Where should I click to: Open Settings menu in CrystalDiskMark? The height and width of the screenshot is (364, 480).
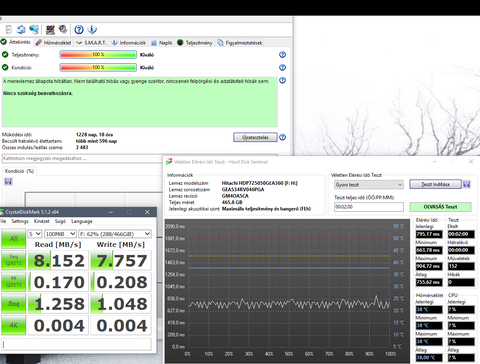(20, 221)
